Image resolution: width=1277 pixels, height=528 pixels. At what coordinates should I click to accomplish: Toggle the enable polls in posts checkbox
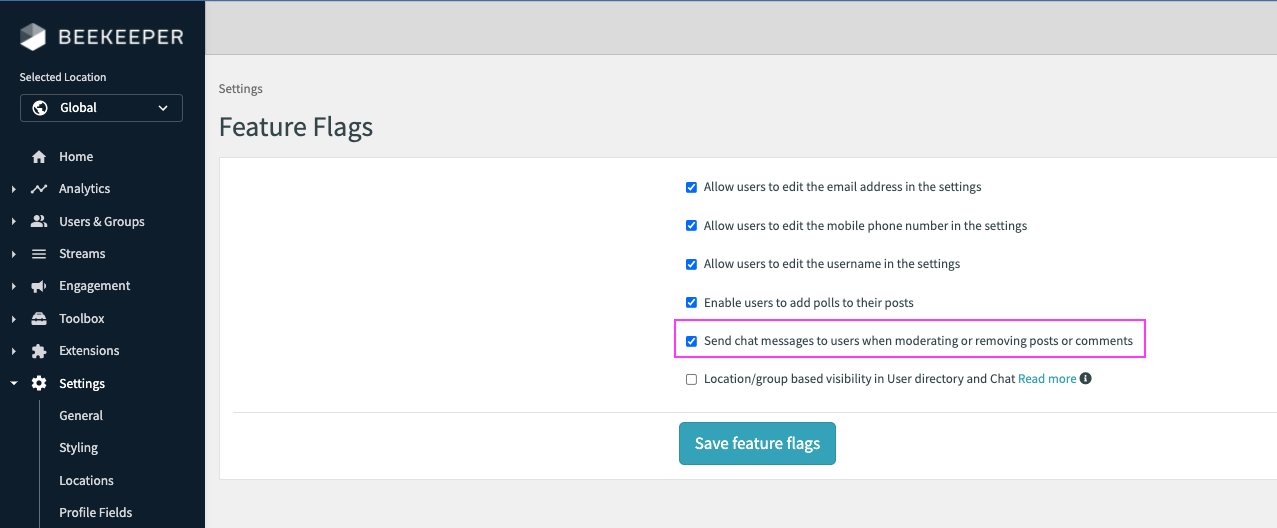(x=691, y=302)
